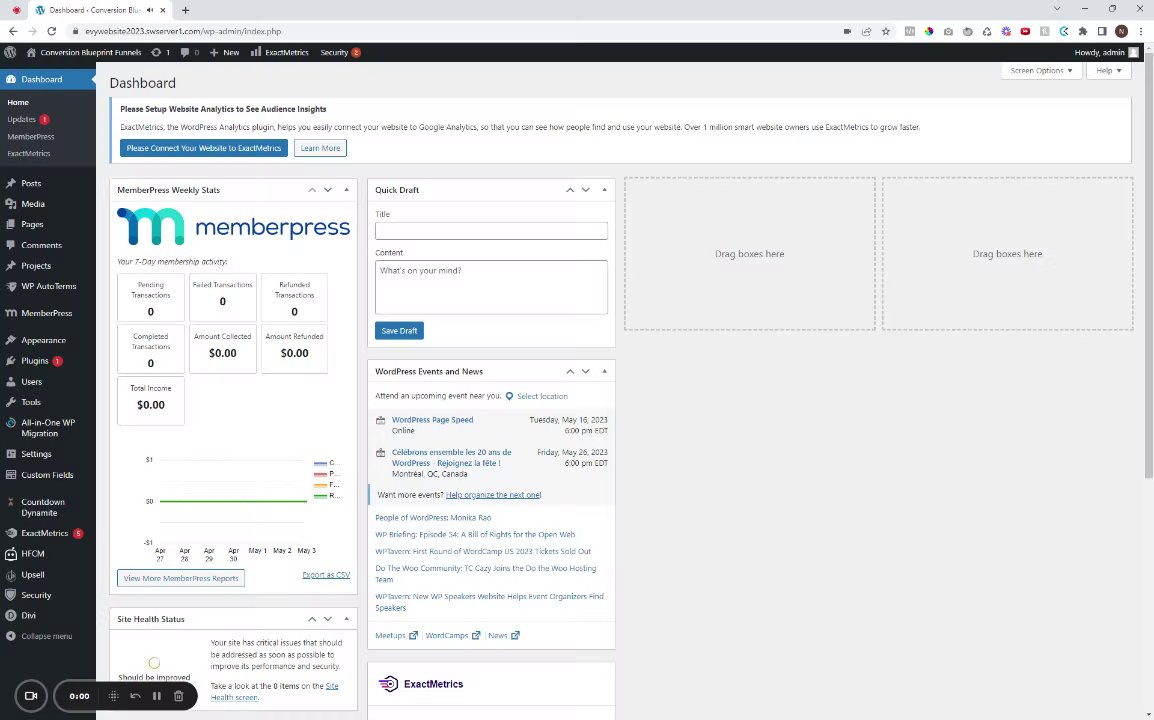Click the Learn More button
The width and height of the screenshot is (1154, 720).
(320, 148)
